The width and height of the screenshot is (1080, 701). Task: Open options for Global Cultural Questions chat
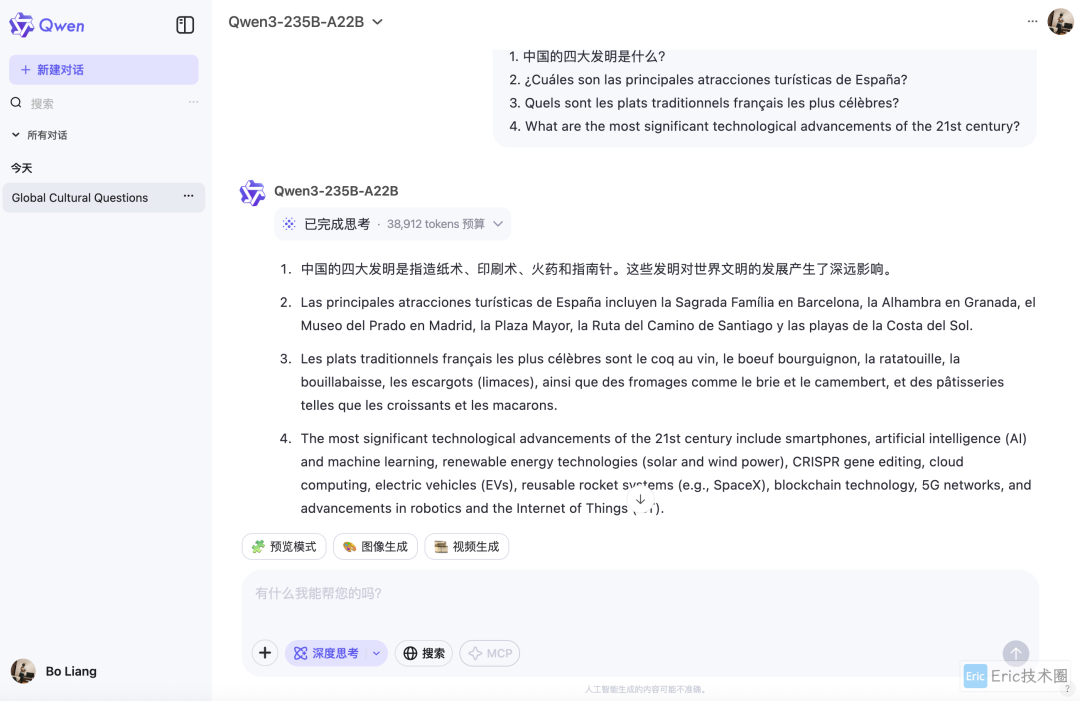coord(188,196)
